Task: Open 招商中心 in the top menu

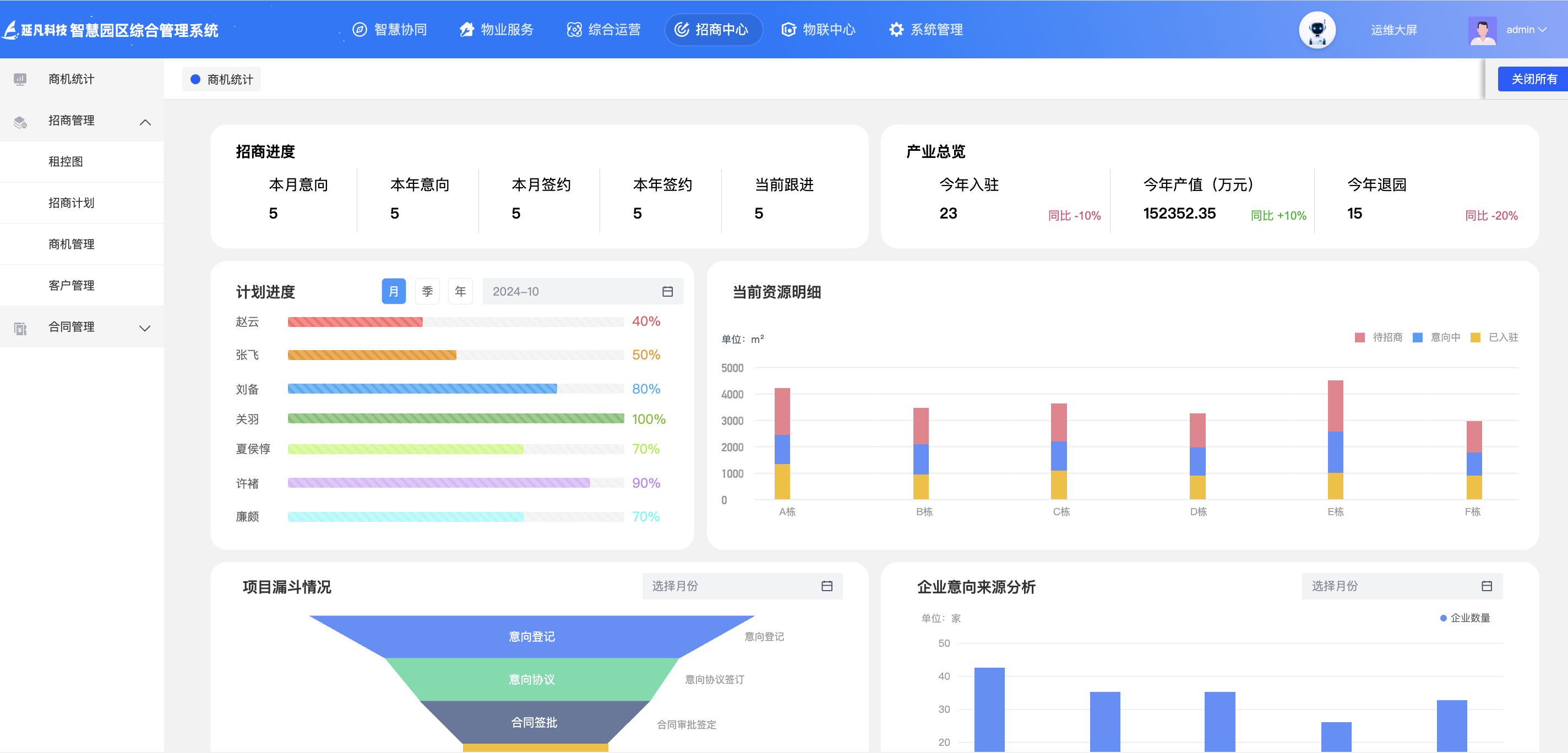Action: [x=713, y=30]
